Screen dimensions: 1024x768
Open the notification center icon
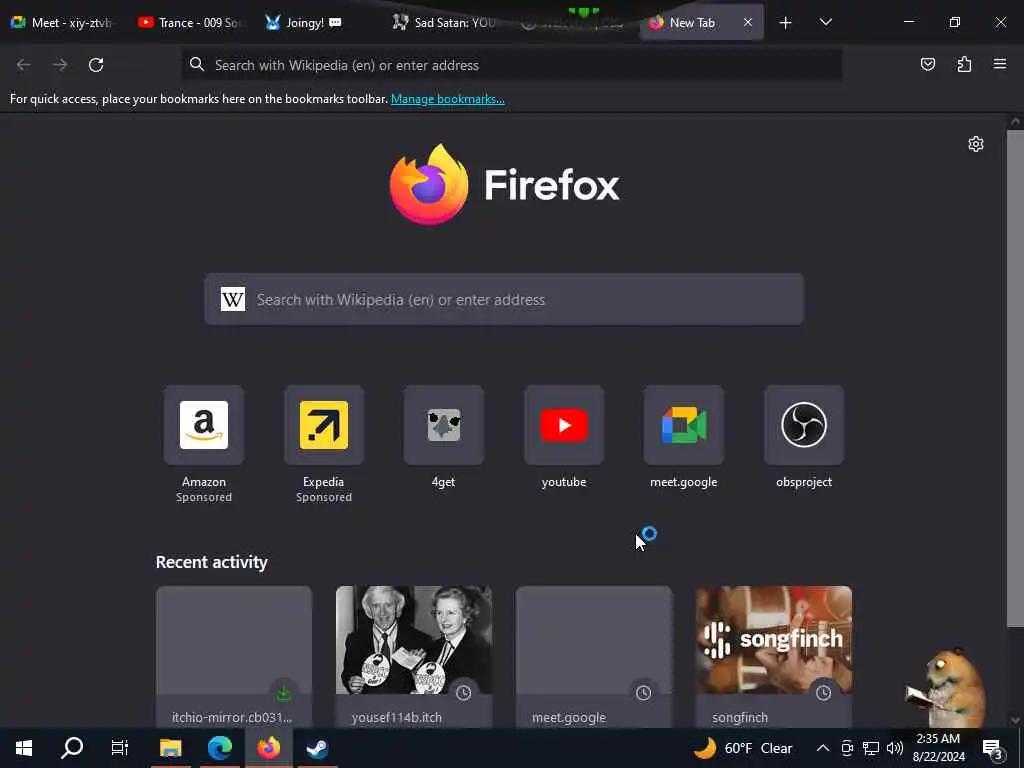(993, 748)
